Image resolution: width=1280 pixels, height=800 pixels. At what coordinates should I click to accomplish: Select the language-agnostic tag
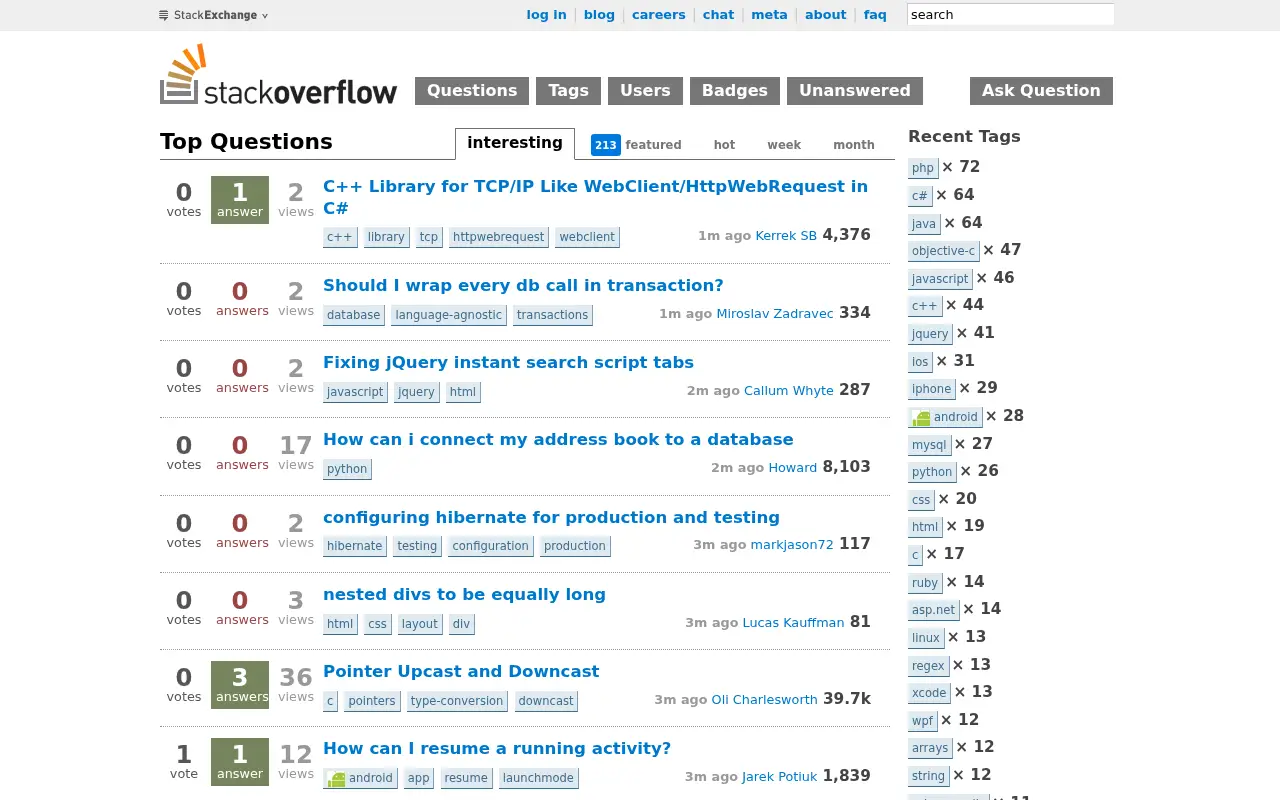point(448,315)
